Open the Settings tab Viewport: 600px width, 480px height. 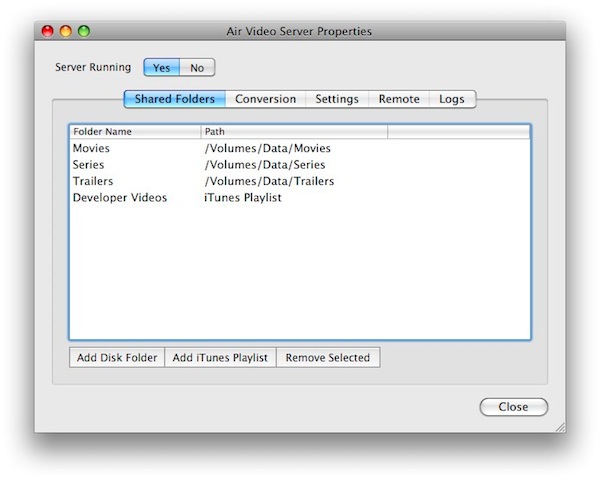337,99
